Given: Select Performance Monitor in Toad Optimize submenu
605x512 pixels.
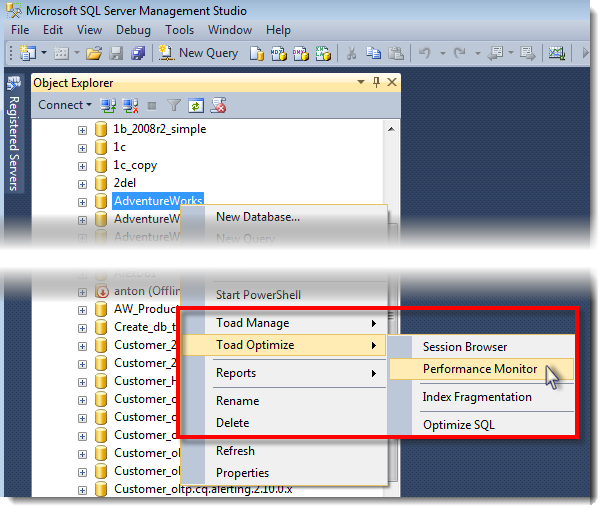Looking at the screenshot, I should [x=482, y=369].
